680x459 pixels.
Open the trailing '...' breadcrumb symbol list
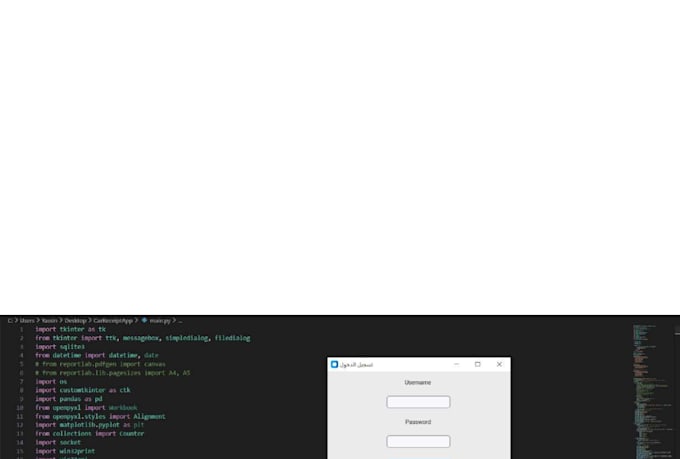coord(180,321)
